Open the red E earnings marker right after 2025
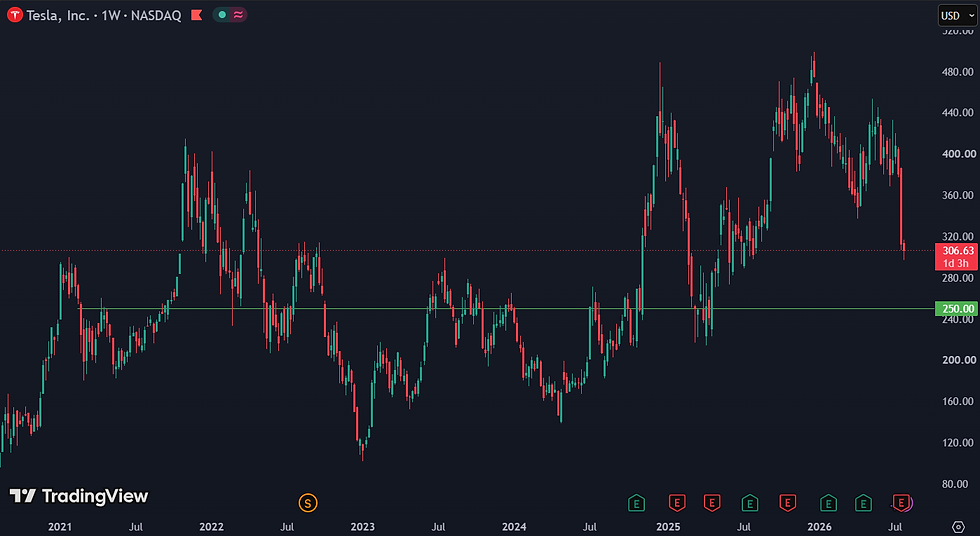The height and width of the screenshot is (536, 980). 677,502
